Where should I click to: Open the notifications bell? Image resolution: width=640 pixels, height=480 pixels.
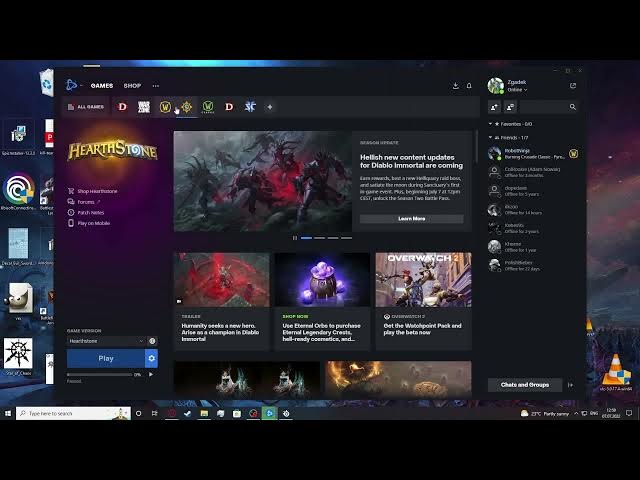pyautogui.click(x=469, y=86)
